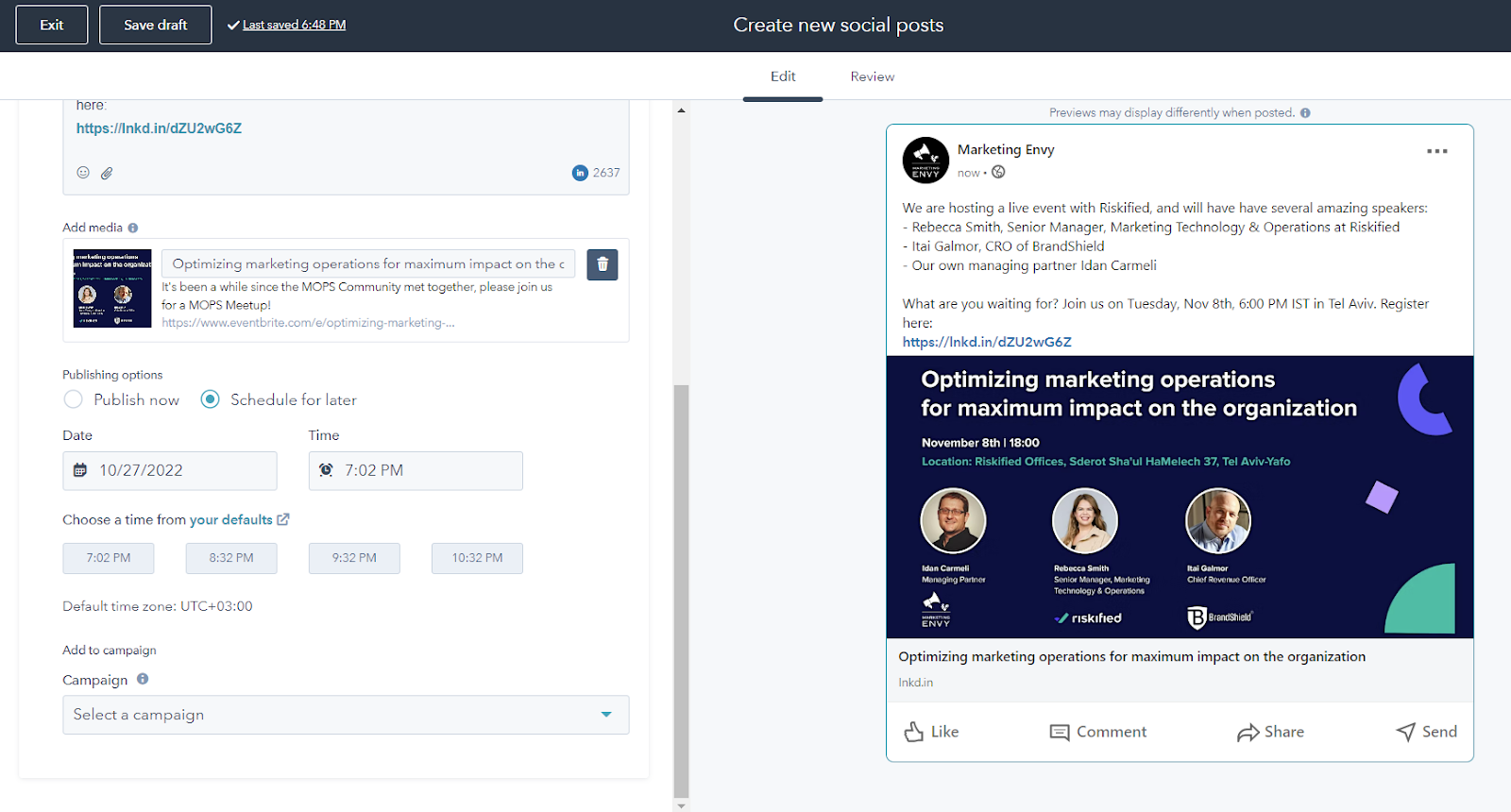Screen dimensions: 1511x812
Task: Edit the media title text field
Action: tap(368, 264)
